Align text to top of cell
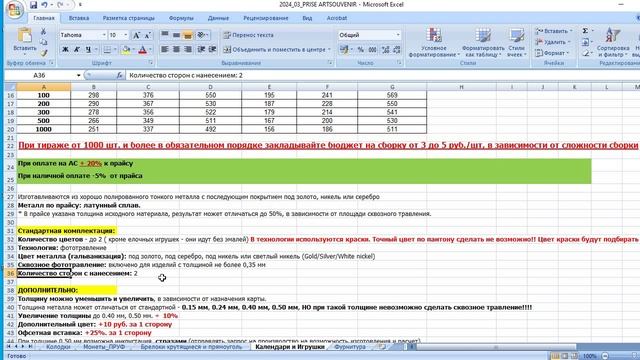Screen dimensions: 640x360 (x=165, y=35)
